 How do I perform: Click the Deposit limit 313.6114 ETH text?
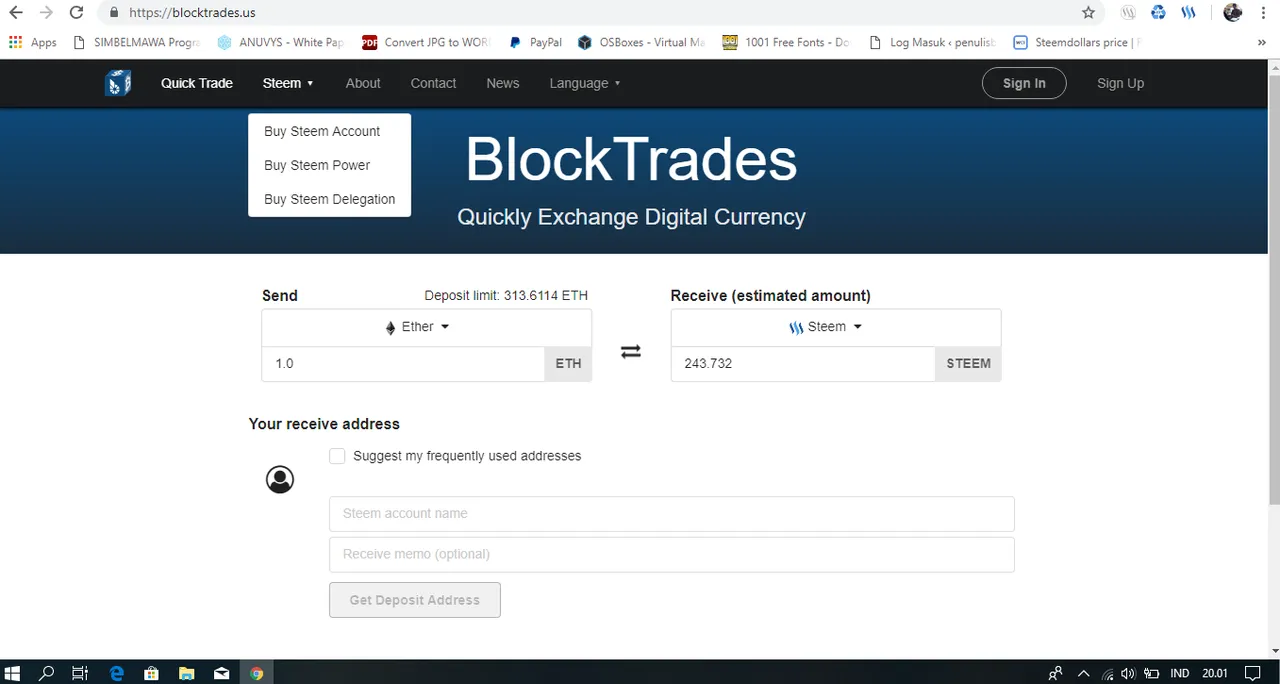click(x=506, y=295)
